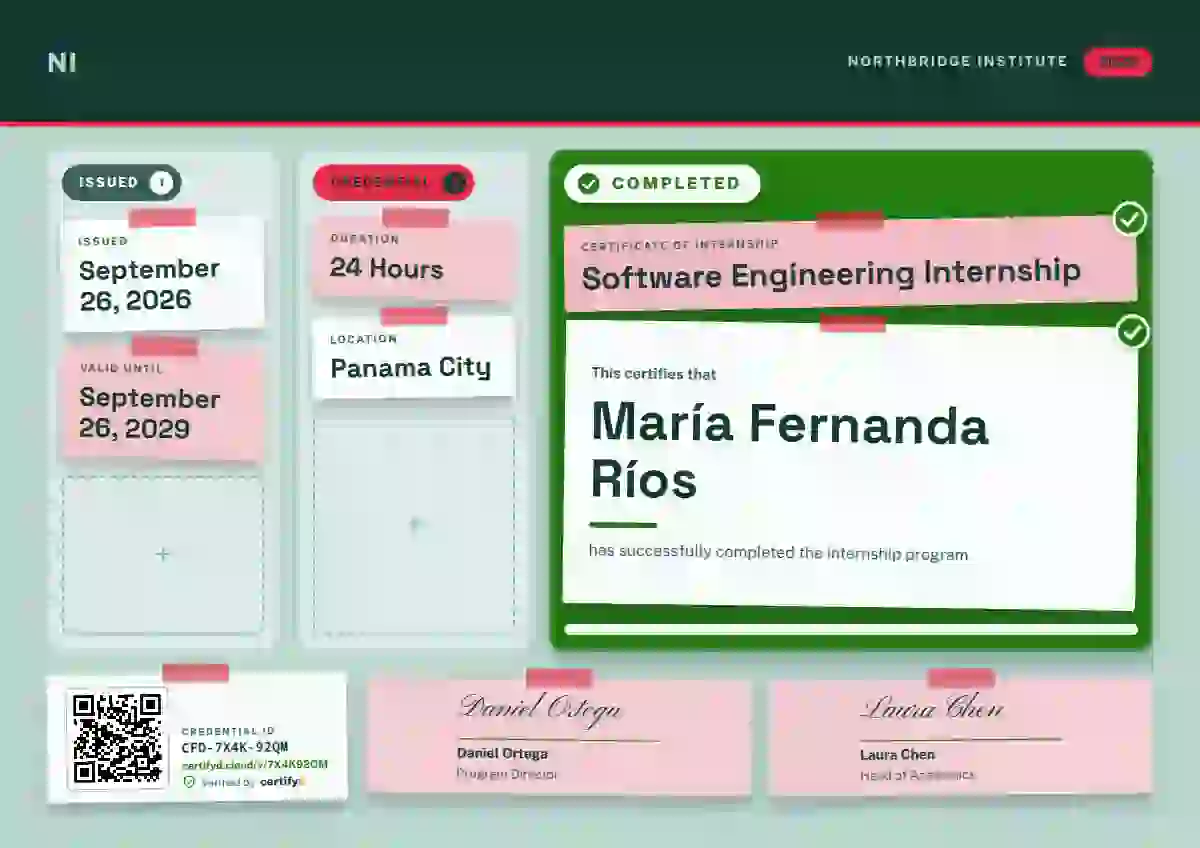1200x848 pixels.
Task: Click the QR code image
Action: click(x=118, y=738)
